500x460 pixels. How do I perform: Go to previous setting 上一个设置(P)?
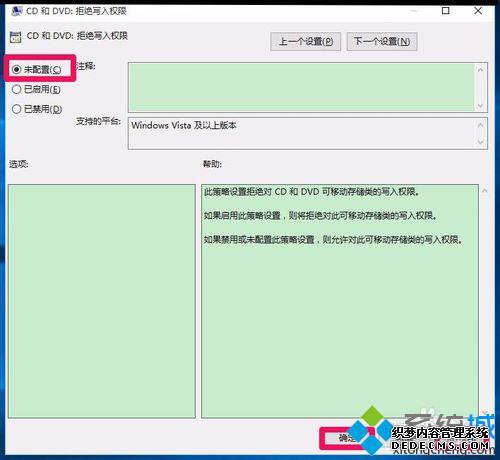tap(305, 41)
